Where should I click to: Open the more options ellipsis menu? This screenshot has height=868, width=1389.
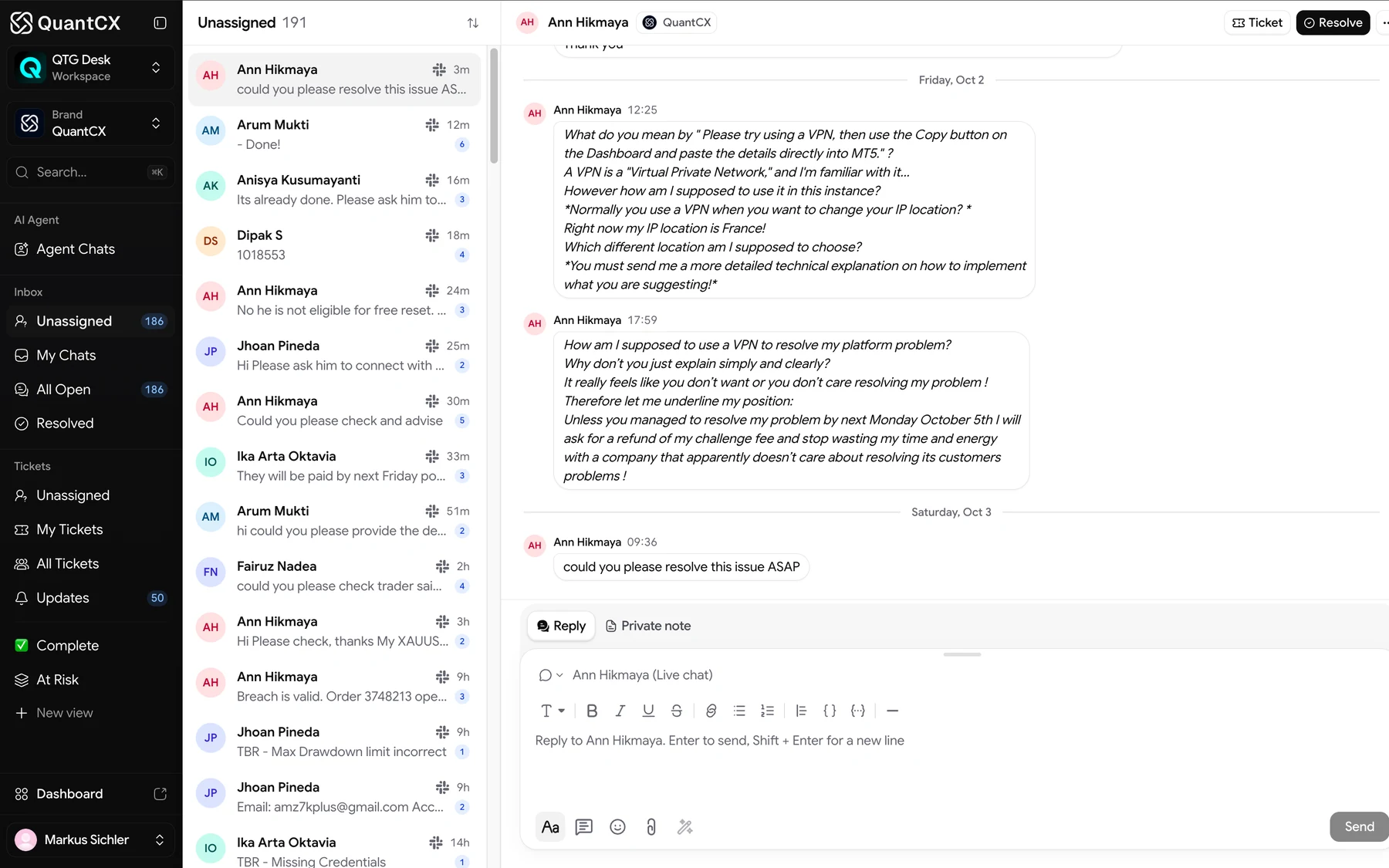[1384, 23]
